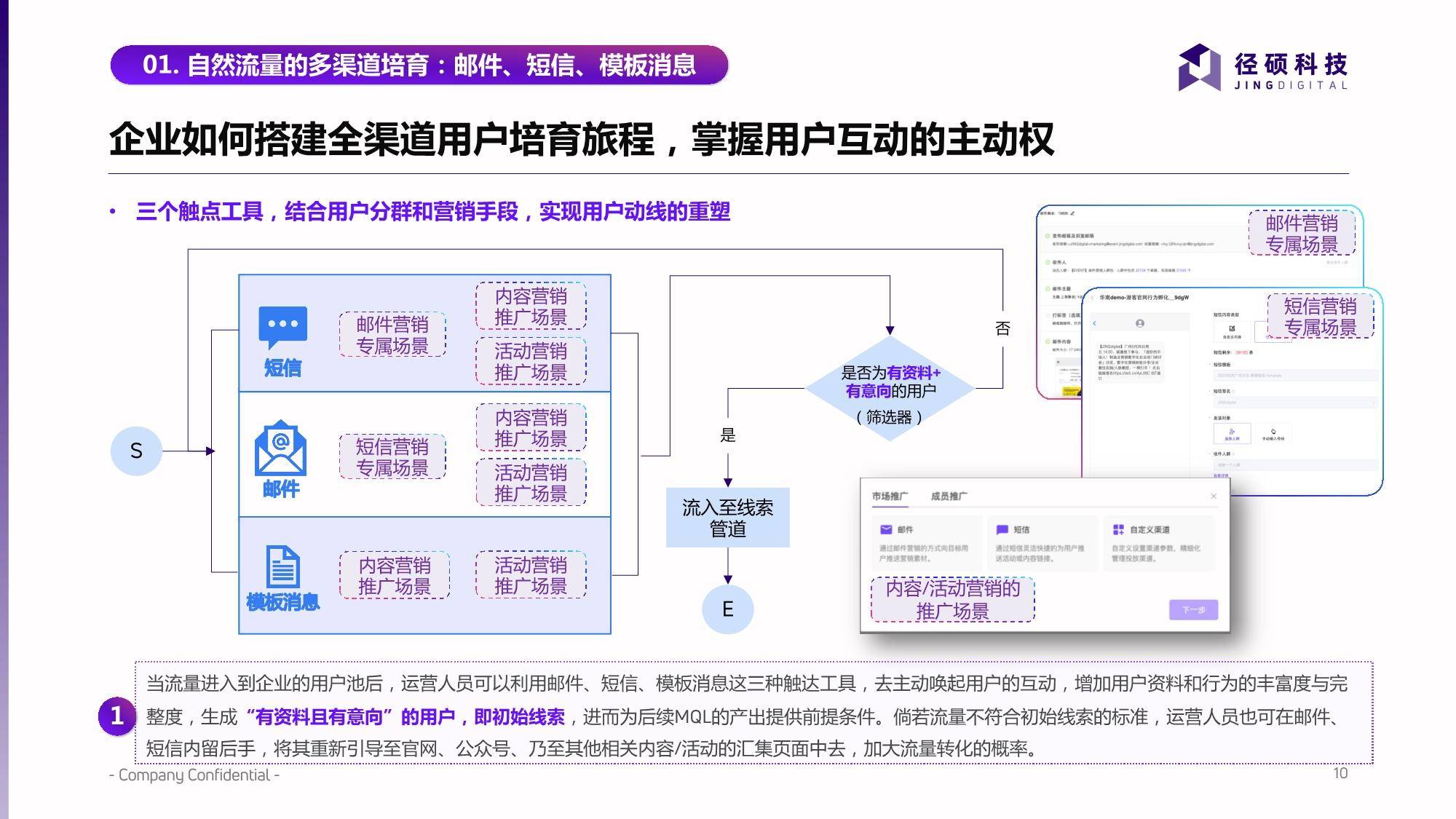Click 邮件营销专属场景 label on email screenshot
The height and width of the screenshot is (819, 1456).
click(x=1302, y=233)
